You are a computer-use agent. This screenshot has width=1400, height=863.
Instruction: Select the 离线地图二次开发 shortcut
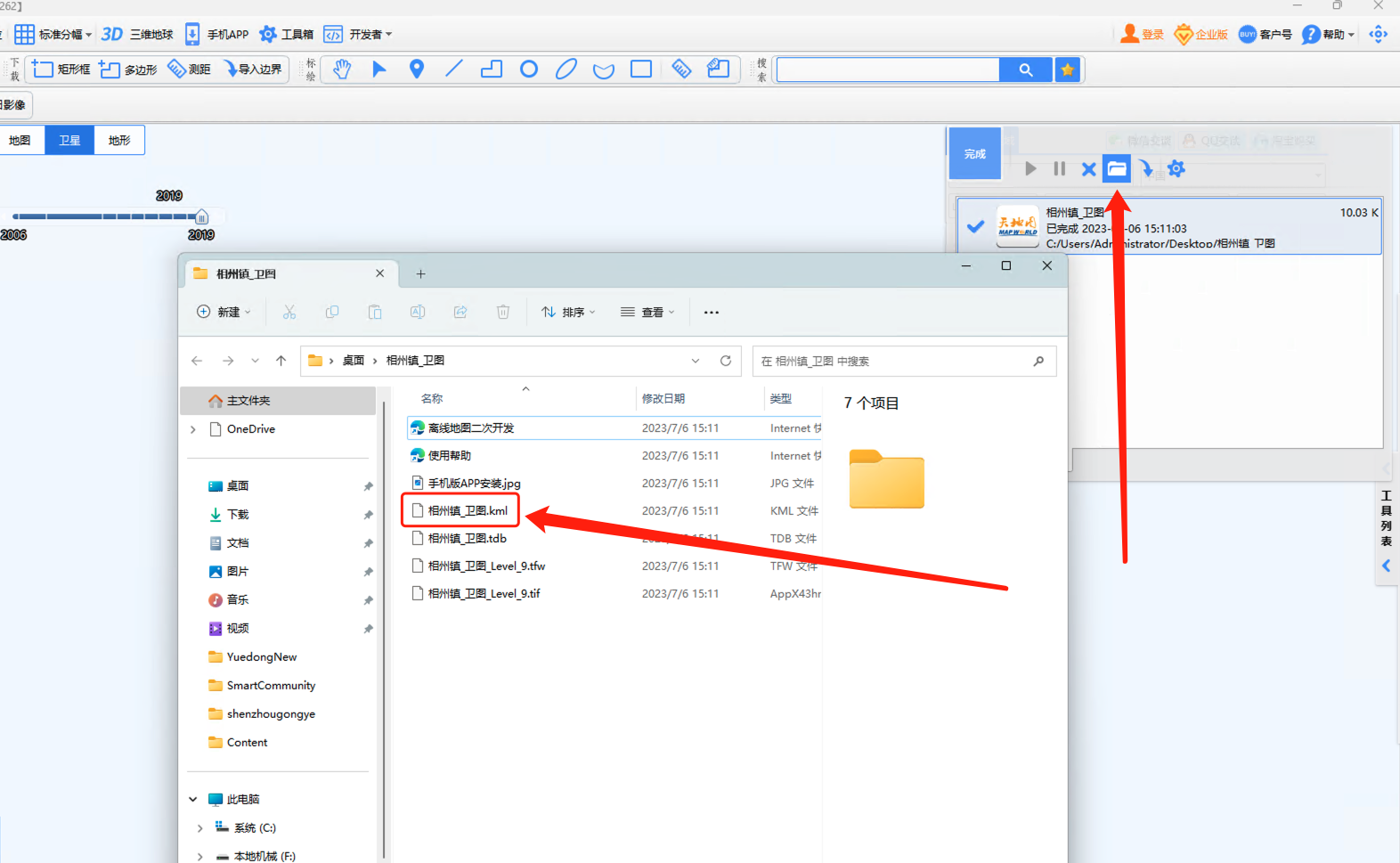tap(462, 427)
